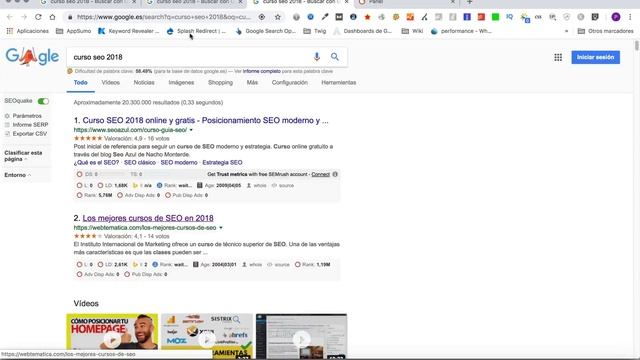Click the green square extension icon
Image resolution: width=640 pixels, height=360 pixels.
coord(495,17)
